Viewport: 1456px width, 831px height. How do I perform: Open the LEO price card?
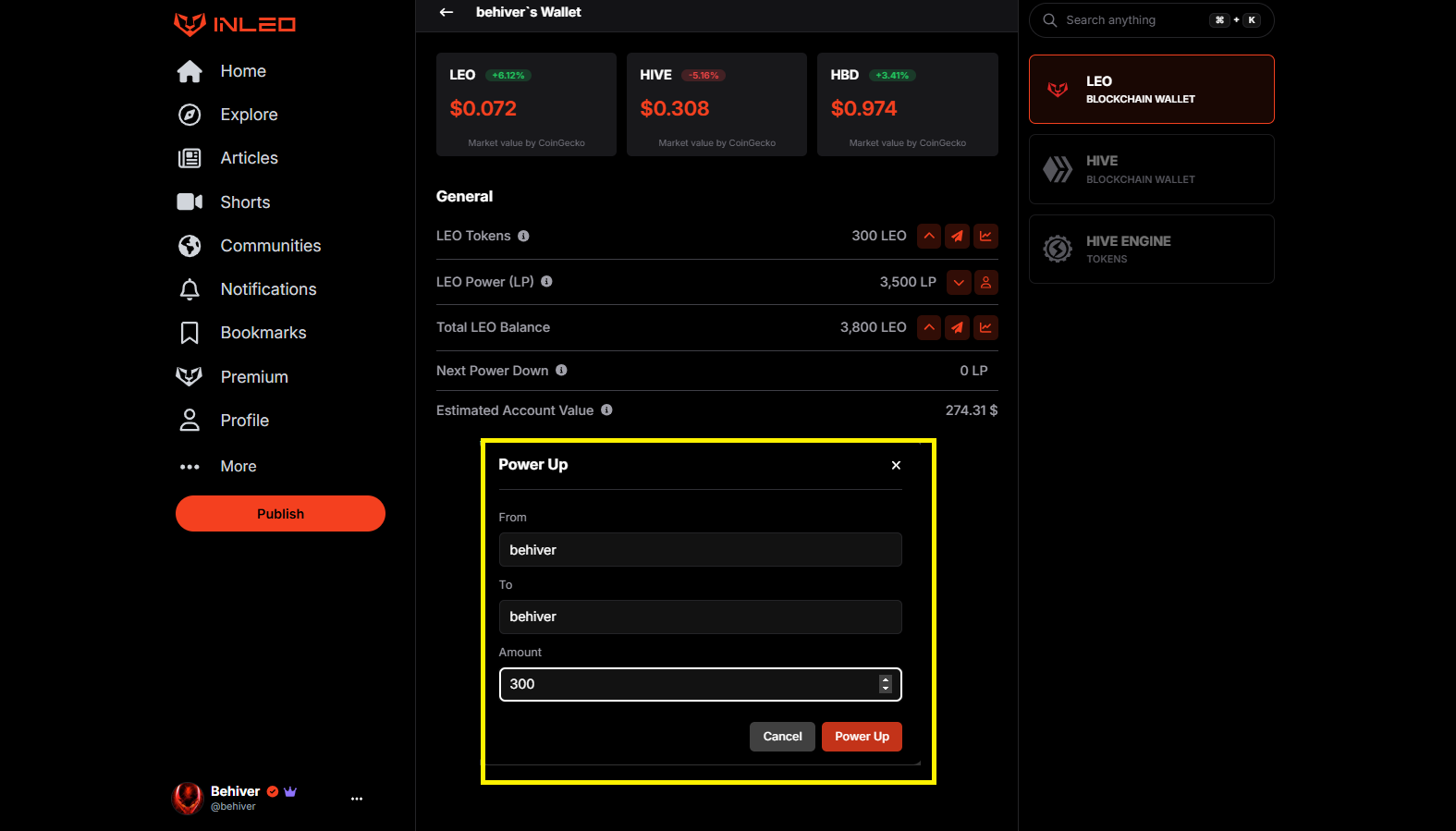[526, 104]
